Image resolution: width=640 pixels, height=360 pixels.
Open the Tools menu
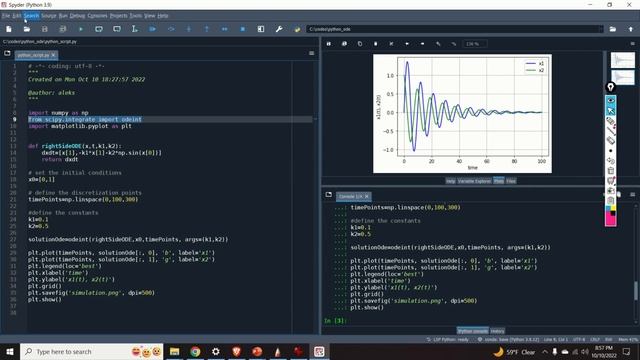point(136,16)
